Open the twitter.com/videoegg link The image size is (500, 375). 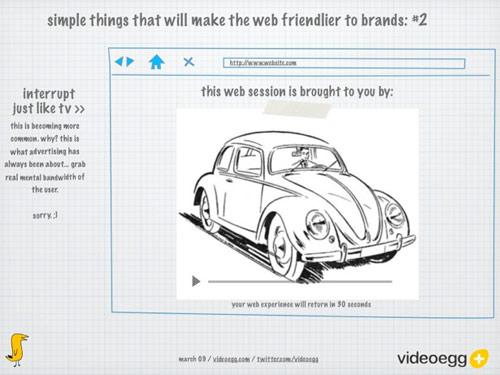288,359
